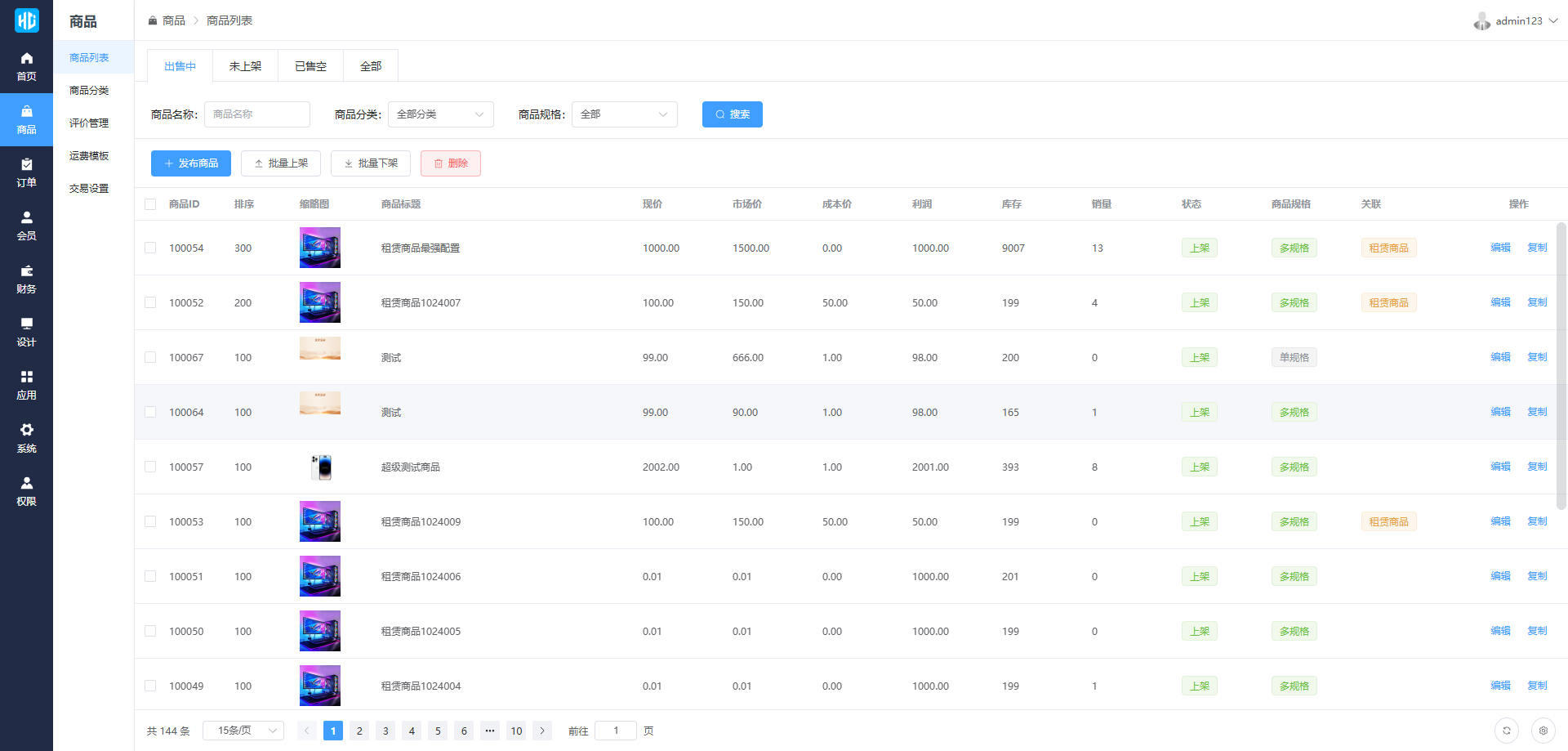Viewport: 1568px width, 751px height.
Task: Click the 发布商品 button
Action: pos(191,163)
